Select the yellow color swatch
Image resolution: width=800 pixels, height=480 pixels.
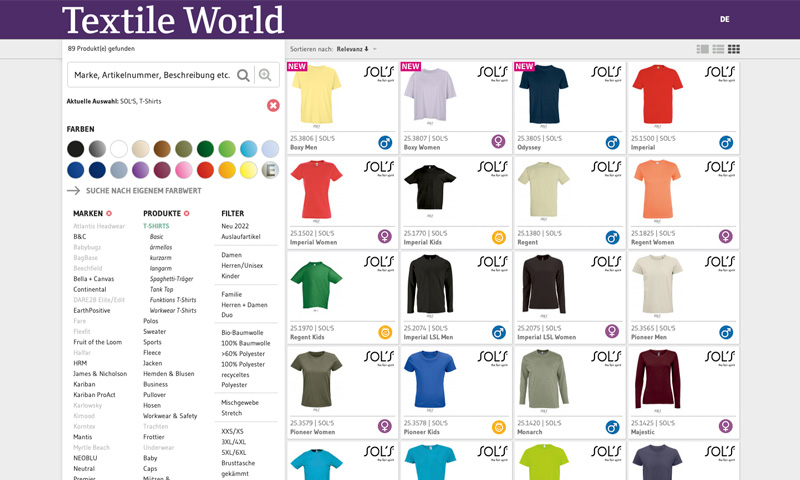[248, 170]
